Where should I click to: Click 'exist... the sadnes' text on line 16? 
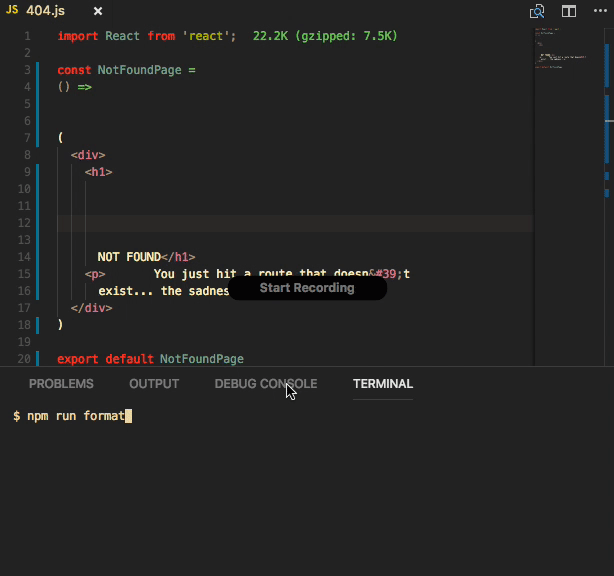pyautogui.click(x=163, y=291)
